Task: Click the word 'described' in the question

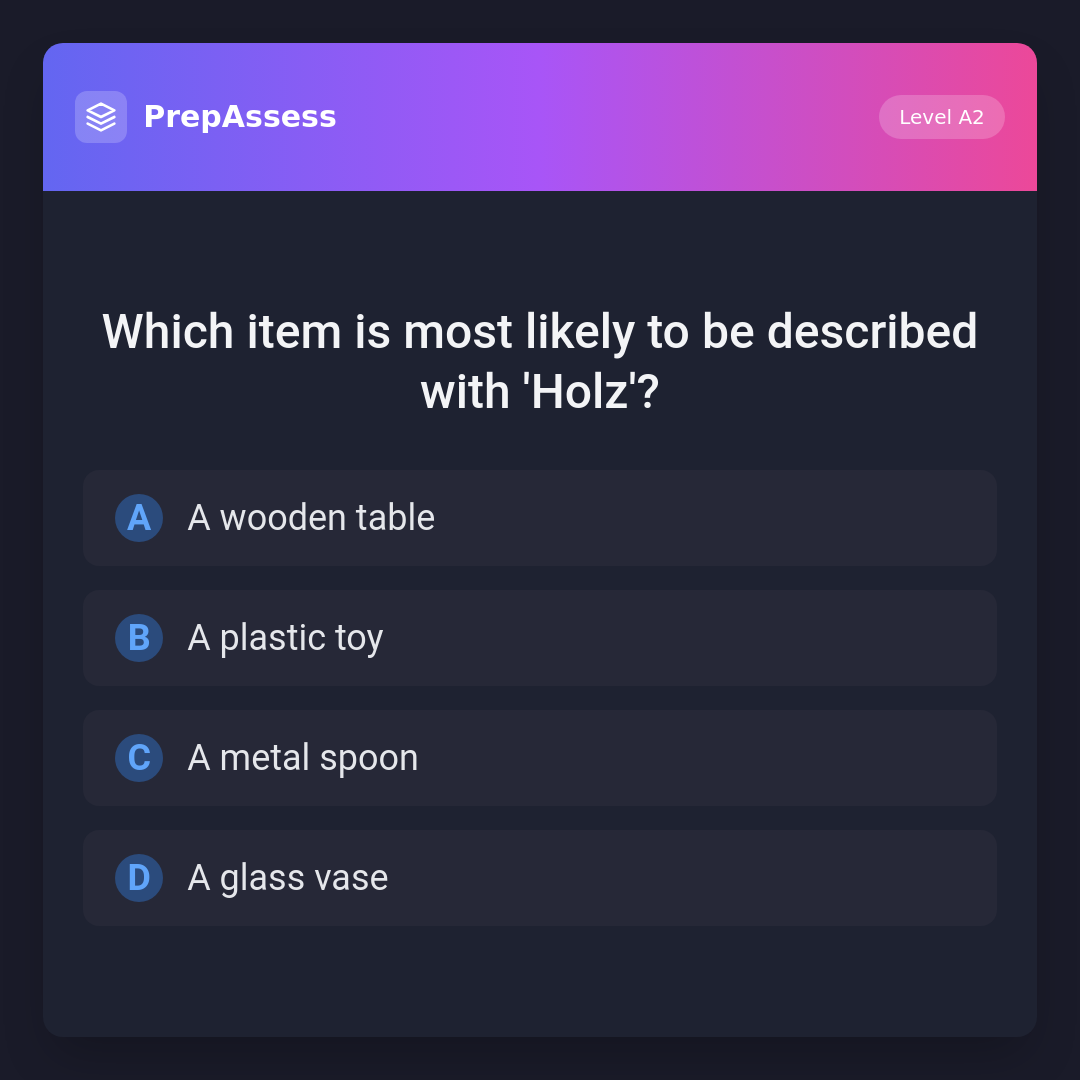Action: [x=872, y=332]
